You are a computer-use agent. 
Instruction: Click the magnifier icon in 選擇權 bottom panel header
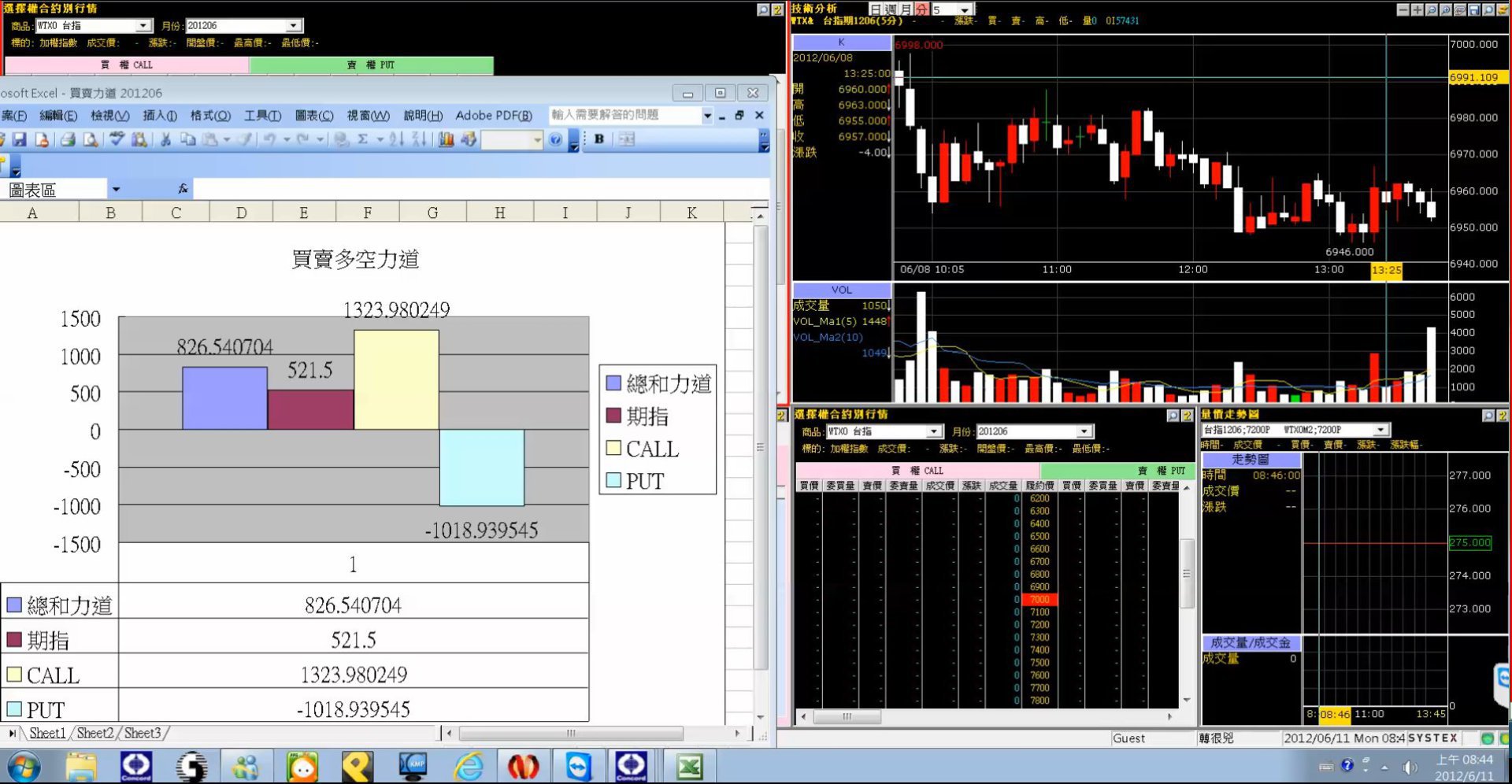[x=1173, y=415]
